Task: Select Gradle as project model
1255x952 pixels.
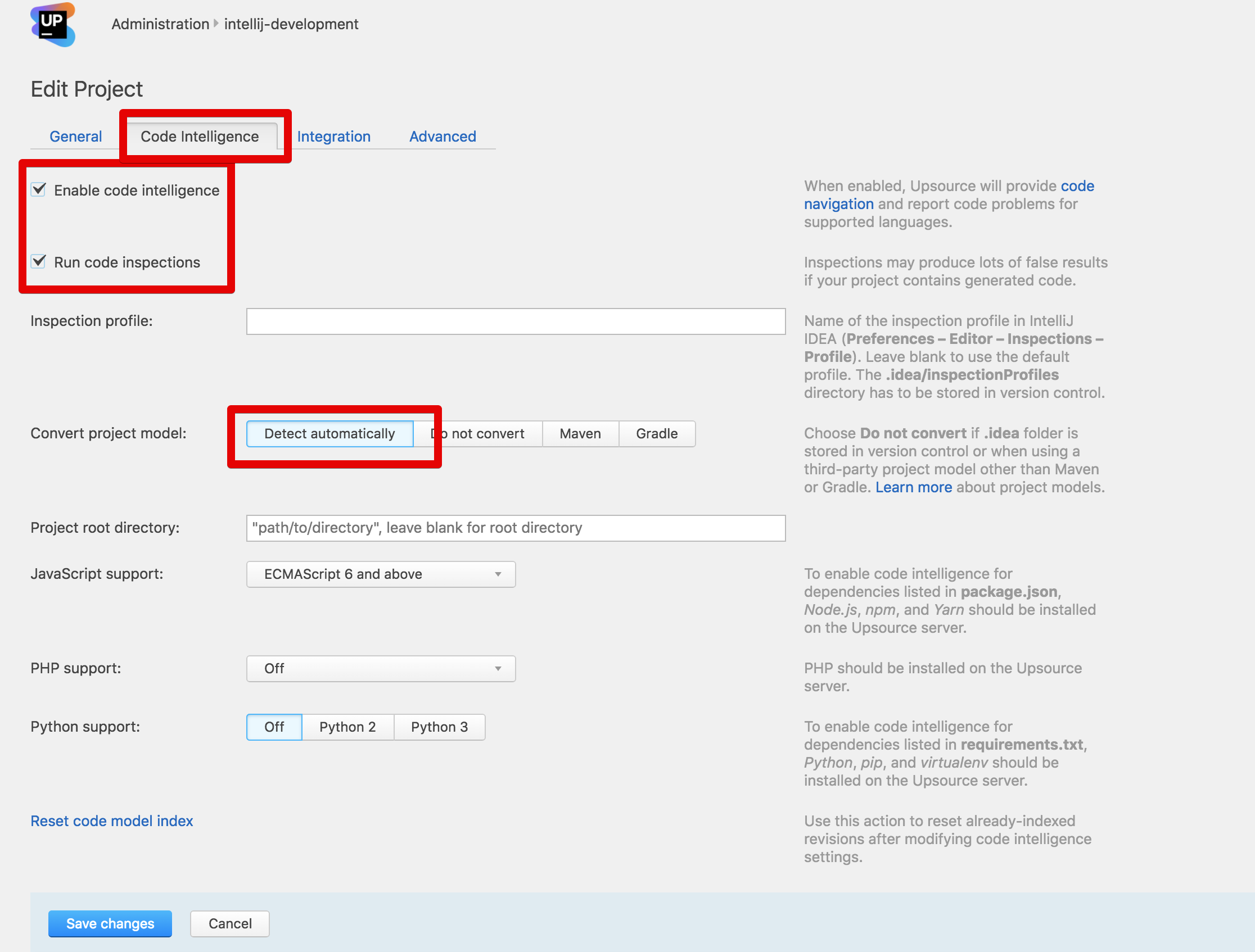Action: [x=656, y=434]
